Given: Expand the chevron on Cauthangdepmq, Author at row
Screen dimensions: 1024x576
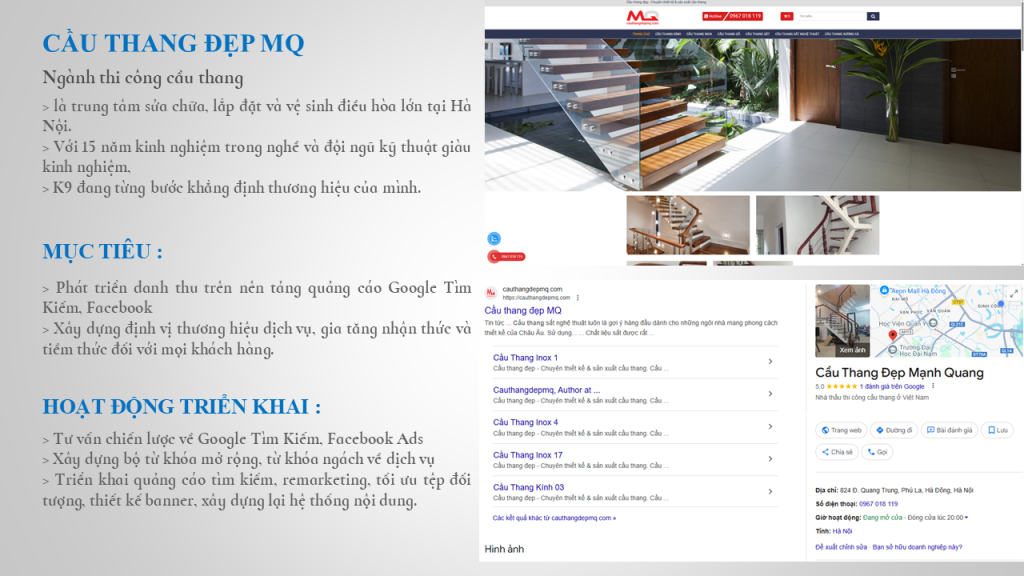Looking at the screenshot, I should (x=771, y=394).
